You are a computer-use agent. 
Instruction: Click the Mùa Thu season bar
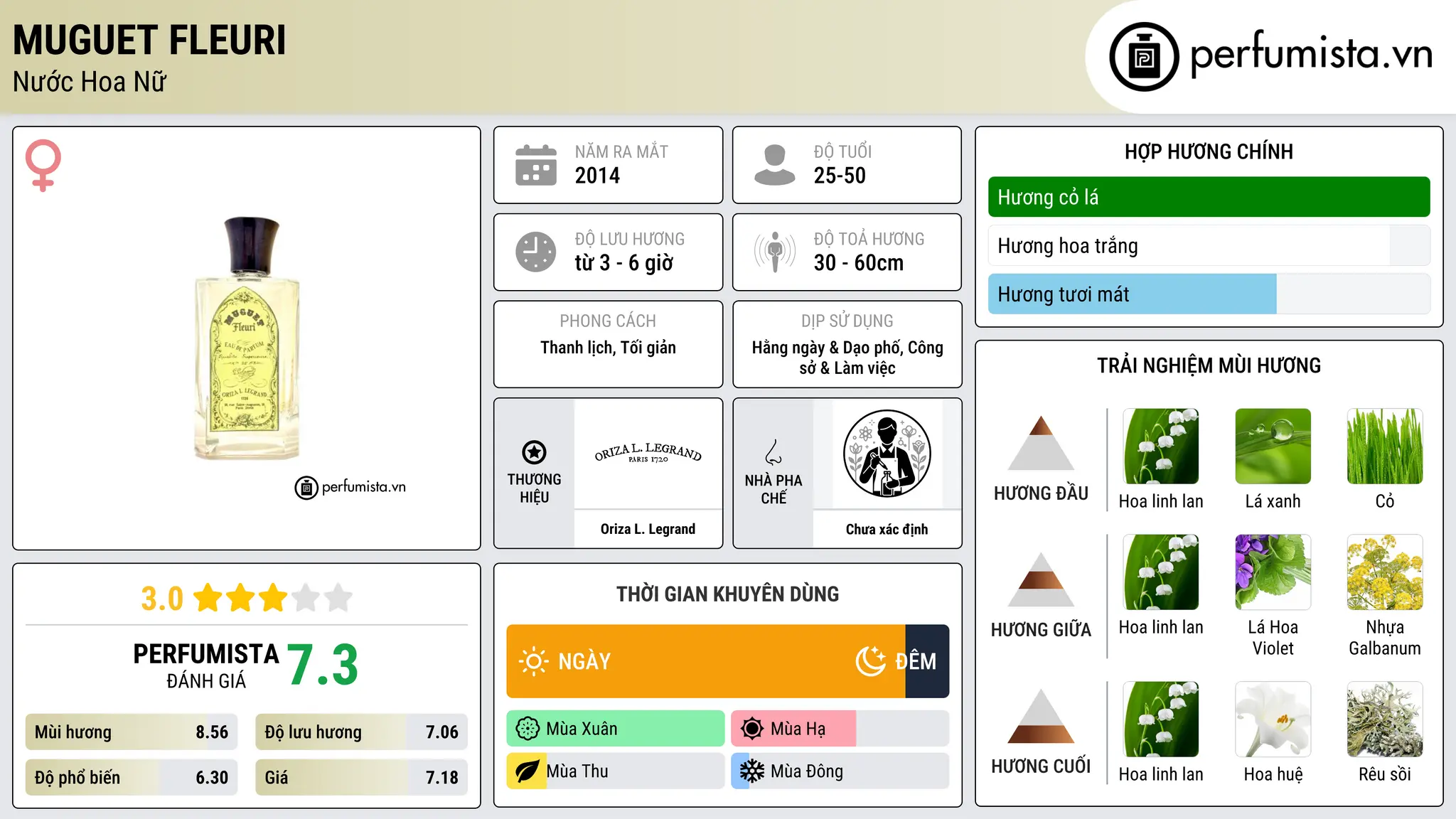coord(616,771)
